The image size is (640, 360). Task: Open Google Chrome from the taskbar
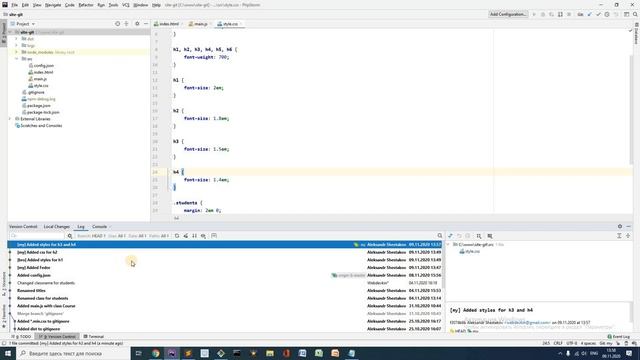pyautogui.click(x=156, y=353)
